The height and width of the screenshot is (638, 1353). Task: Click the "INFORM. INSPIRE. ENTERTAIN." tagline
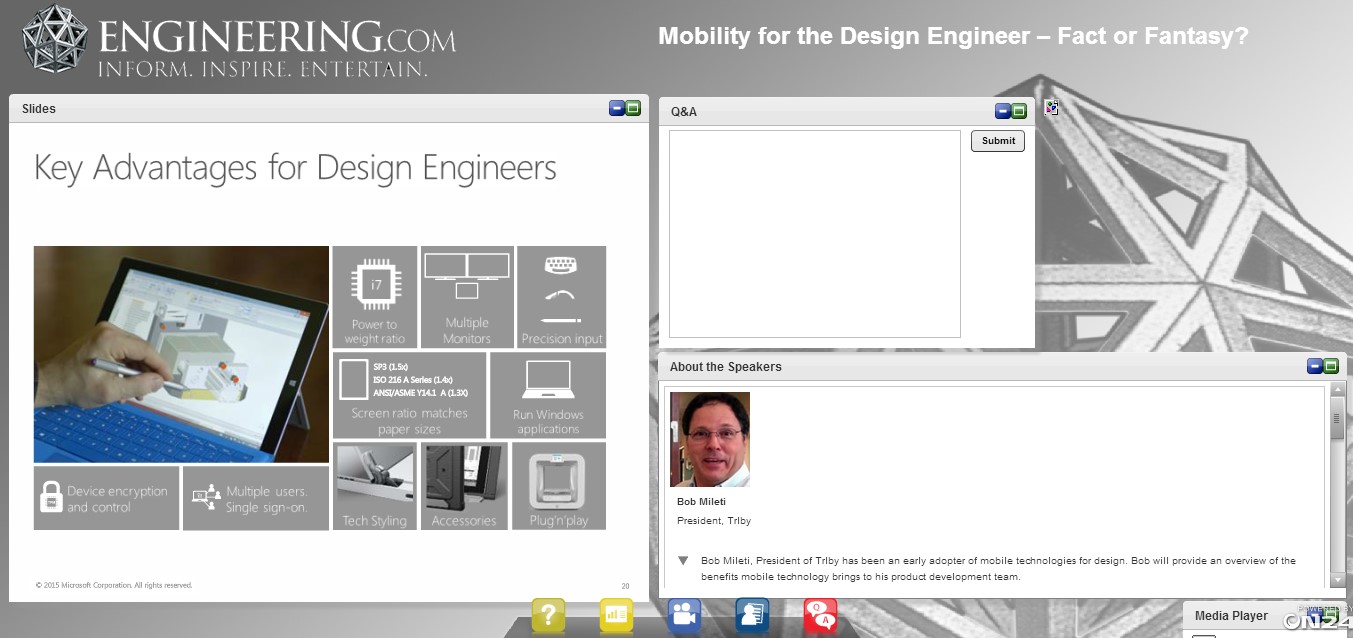click(x=262, y=69)
